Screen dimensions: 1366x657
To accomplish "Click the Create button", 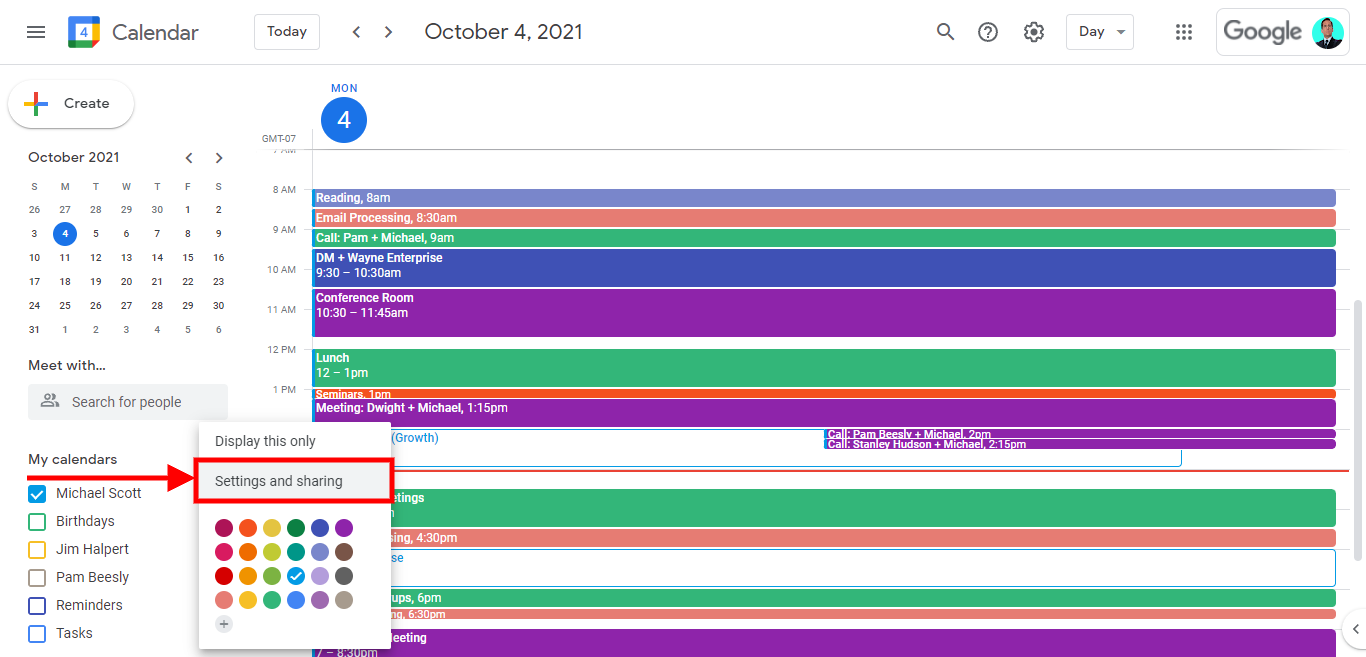I will (70, 103).
